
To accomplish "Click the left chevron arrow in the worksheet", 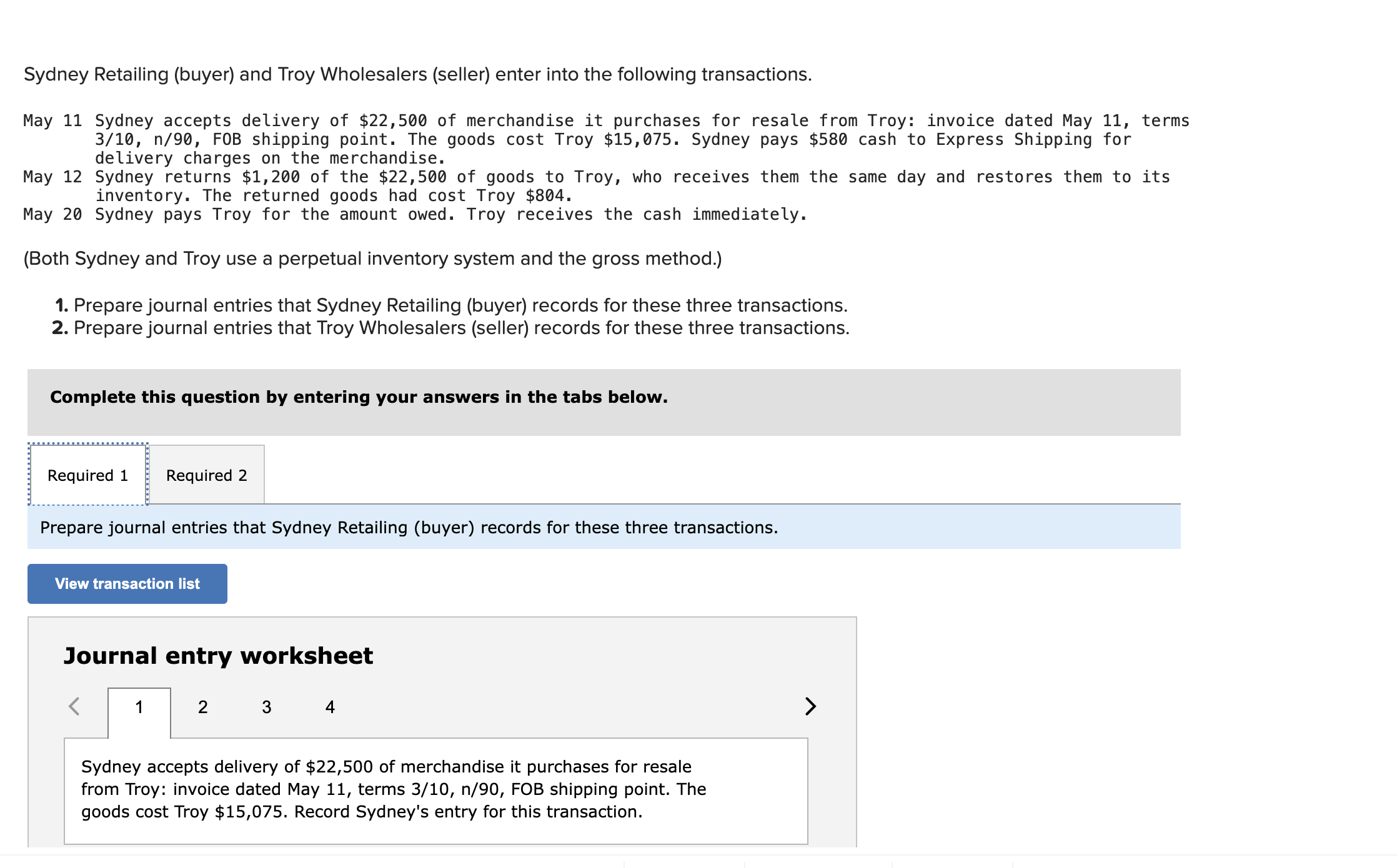I will pyautogui.click(x=75, y=707).
